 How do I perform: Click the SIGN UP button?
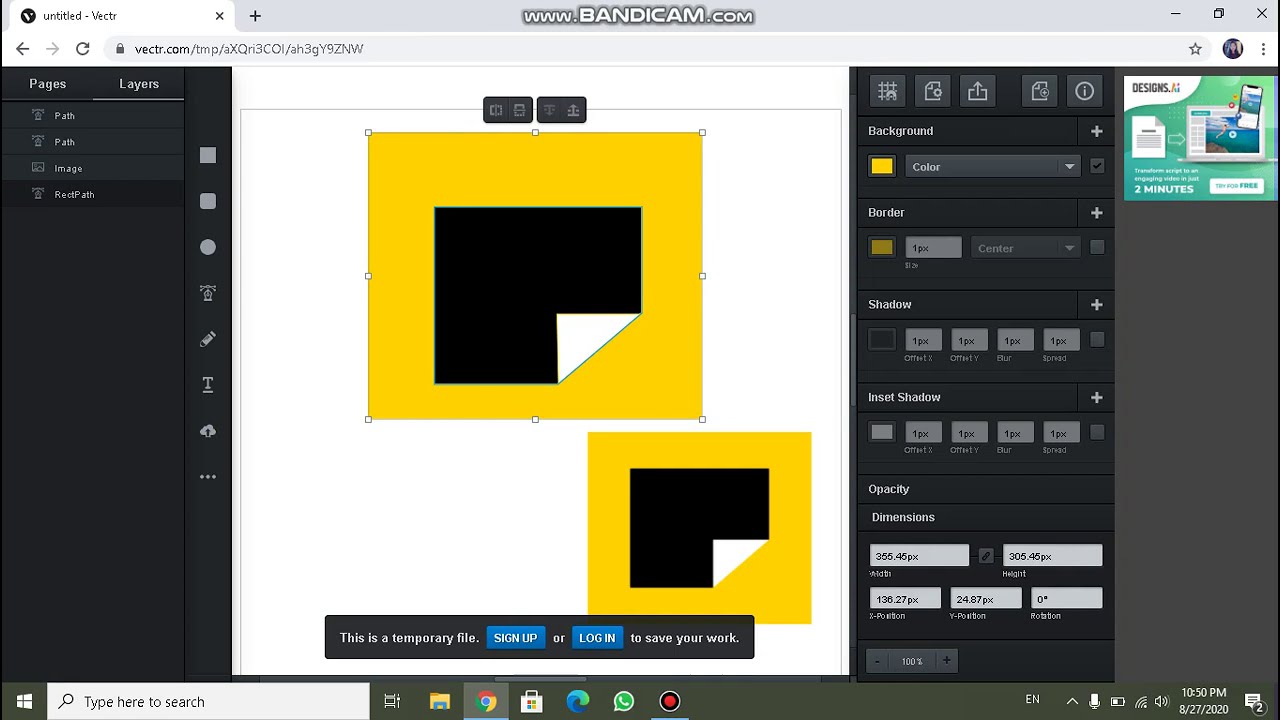click(515, 638)
